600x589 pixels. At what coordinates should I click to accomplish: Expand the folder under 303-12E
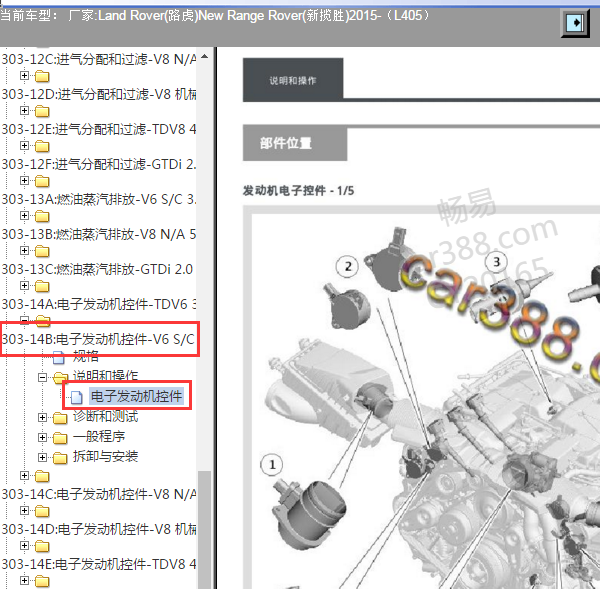click(x=24, y=145)
